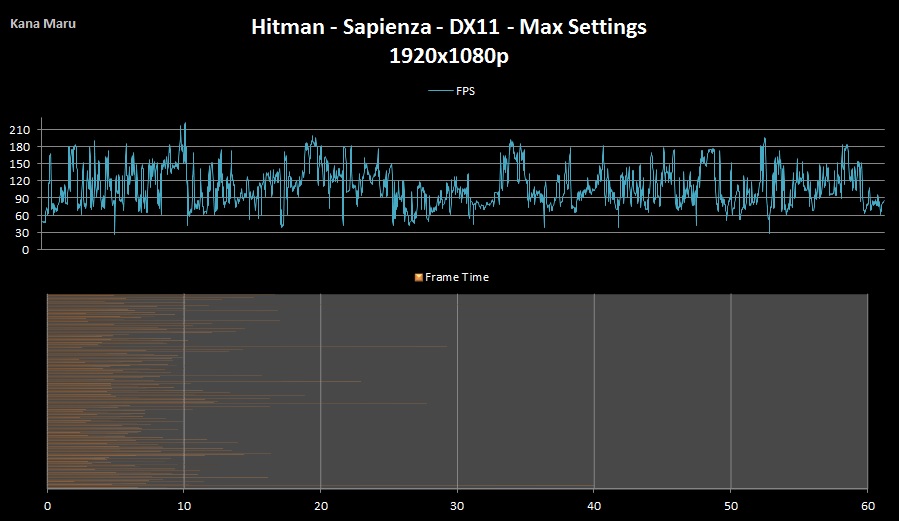Select the highest FPS spike above 210
The height and width of the screenshot is (521, 899).
[185, 126]
